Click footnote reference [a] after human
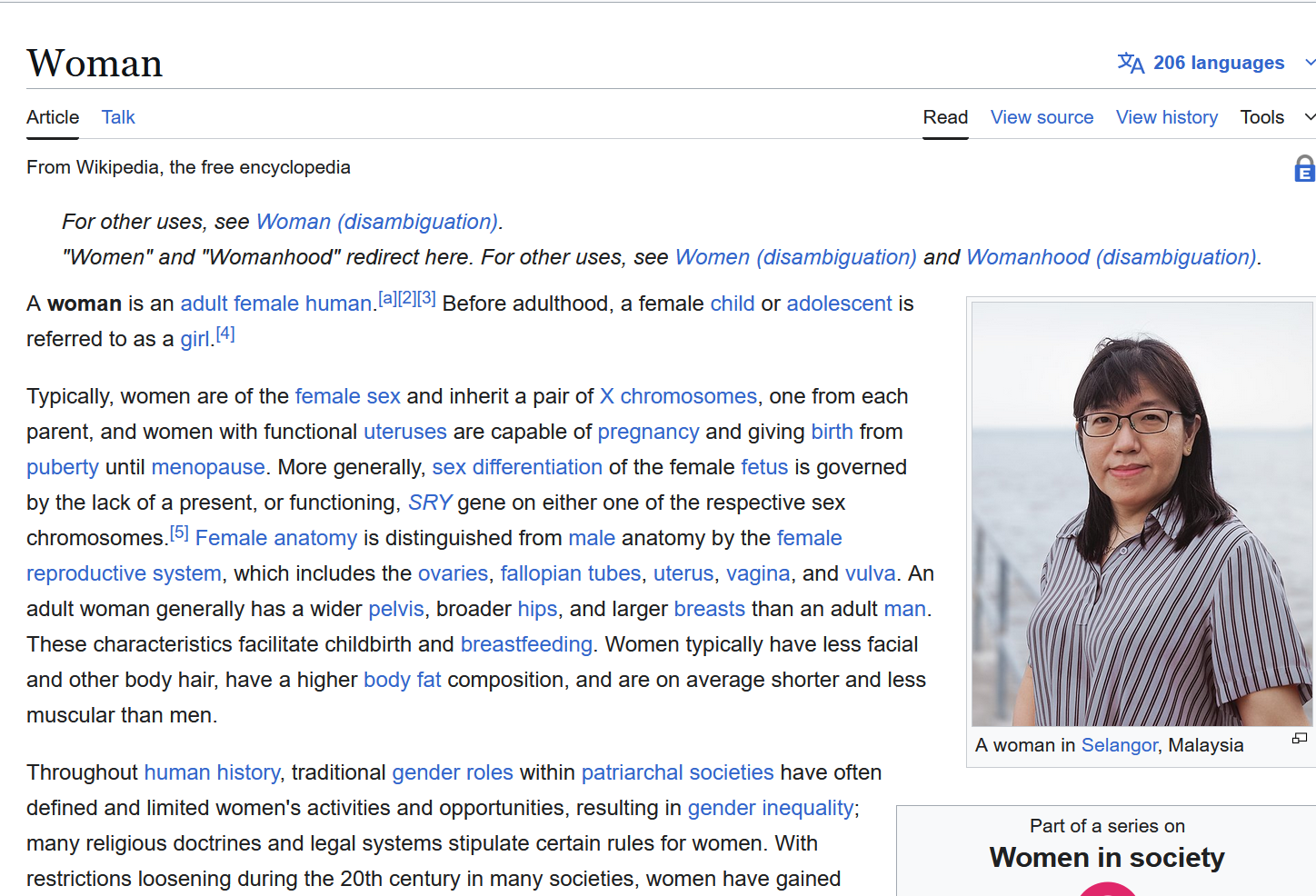The width and height of the screenshot is (1316, 896). tap(387, 298)
